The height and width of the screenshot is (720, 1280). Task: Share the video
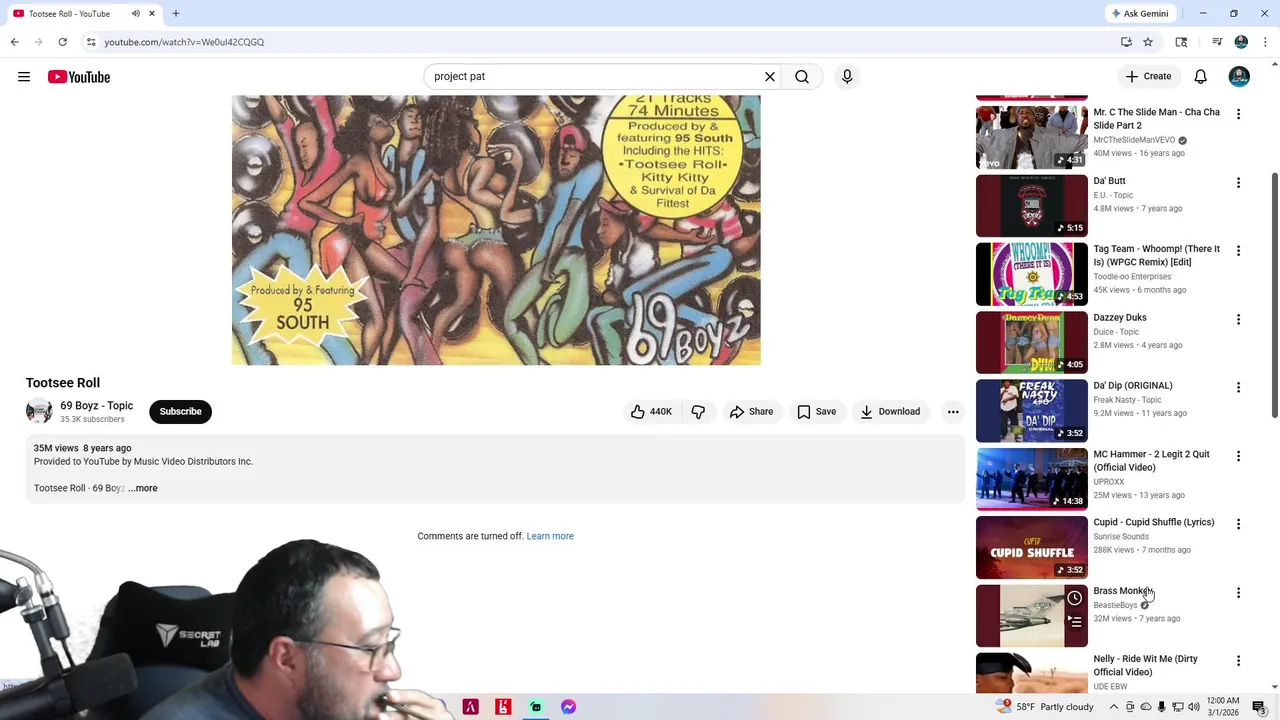pyautogui.click(x=751, y=412)
